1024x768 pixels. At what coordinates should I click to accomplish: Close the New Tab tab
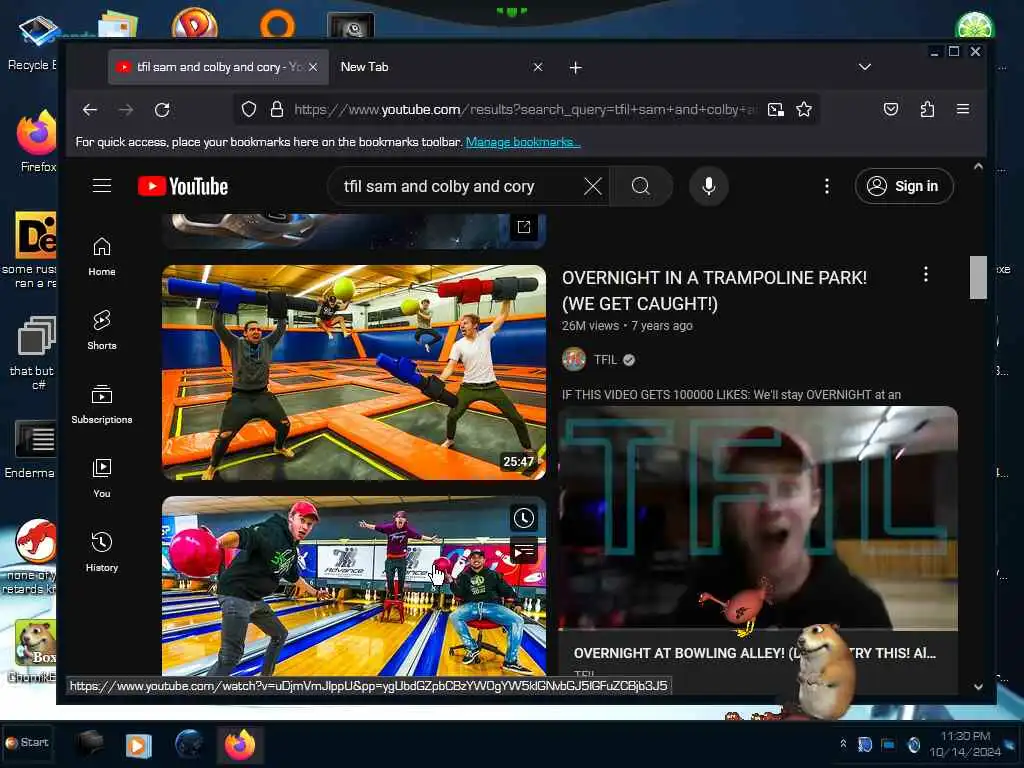click(537, 67)
